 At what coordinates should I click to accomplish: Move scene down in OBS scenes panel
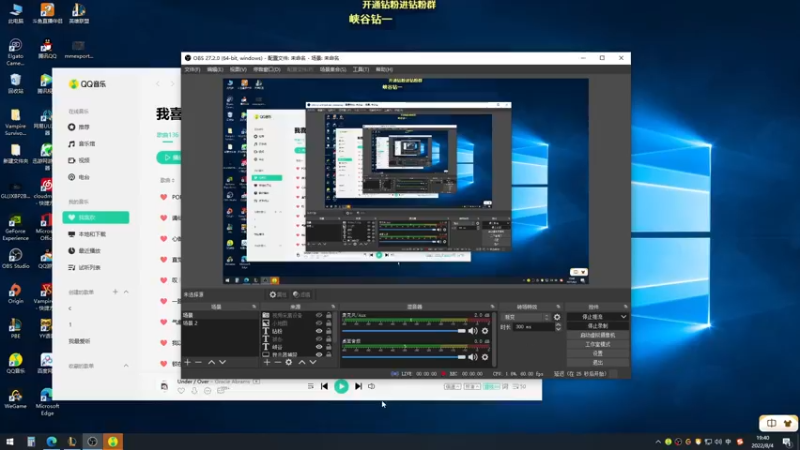click(x=222, y=362)
